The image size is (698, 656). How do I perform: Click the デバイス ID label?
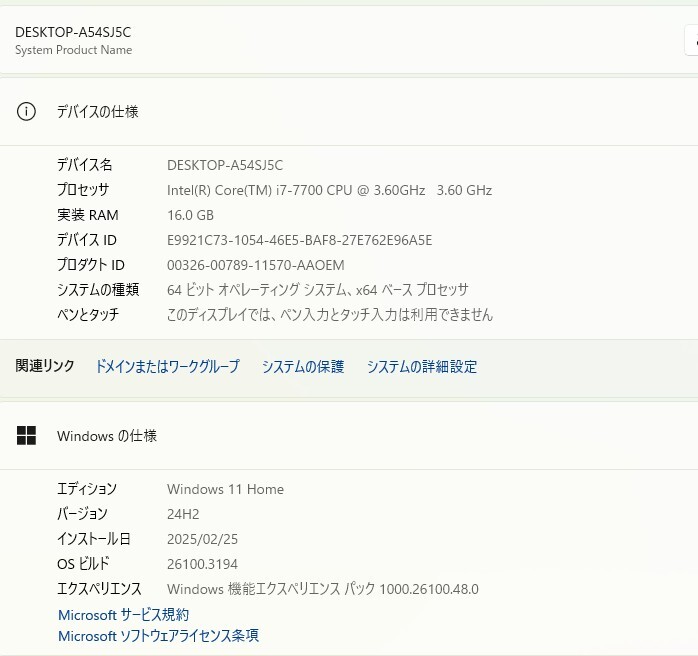pos(87,240)
